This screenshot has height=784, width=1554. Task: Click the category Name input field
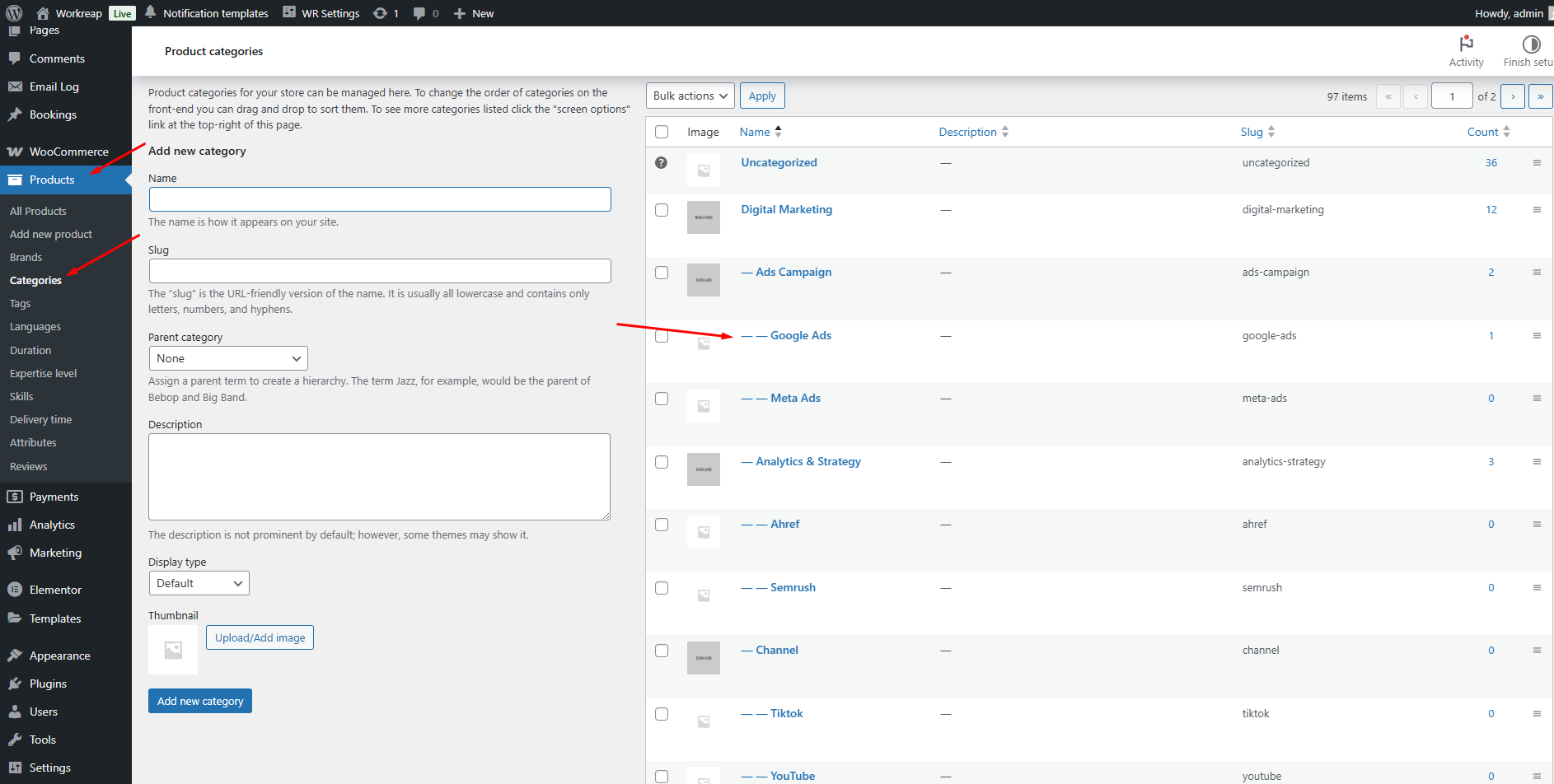(x=380, y=199)
